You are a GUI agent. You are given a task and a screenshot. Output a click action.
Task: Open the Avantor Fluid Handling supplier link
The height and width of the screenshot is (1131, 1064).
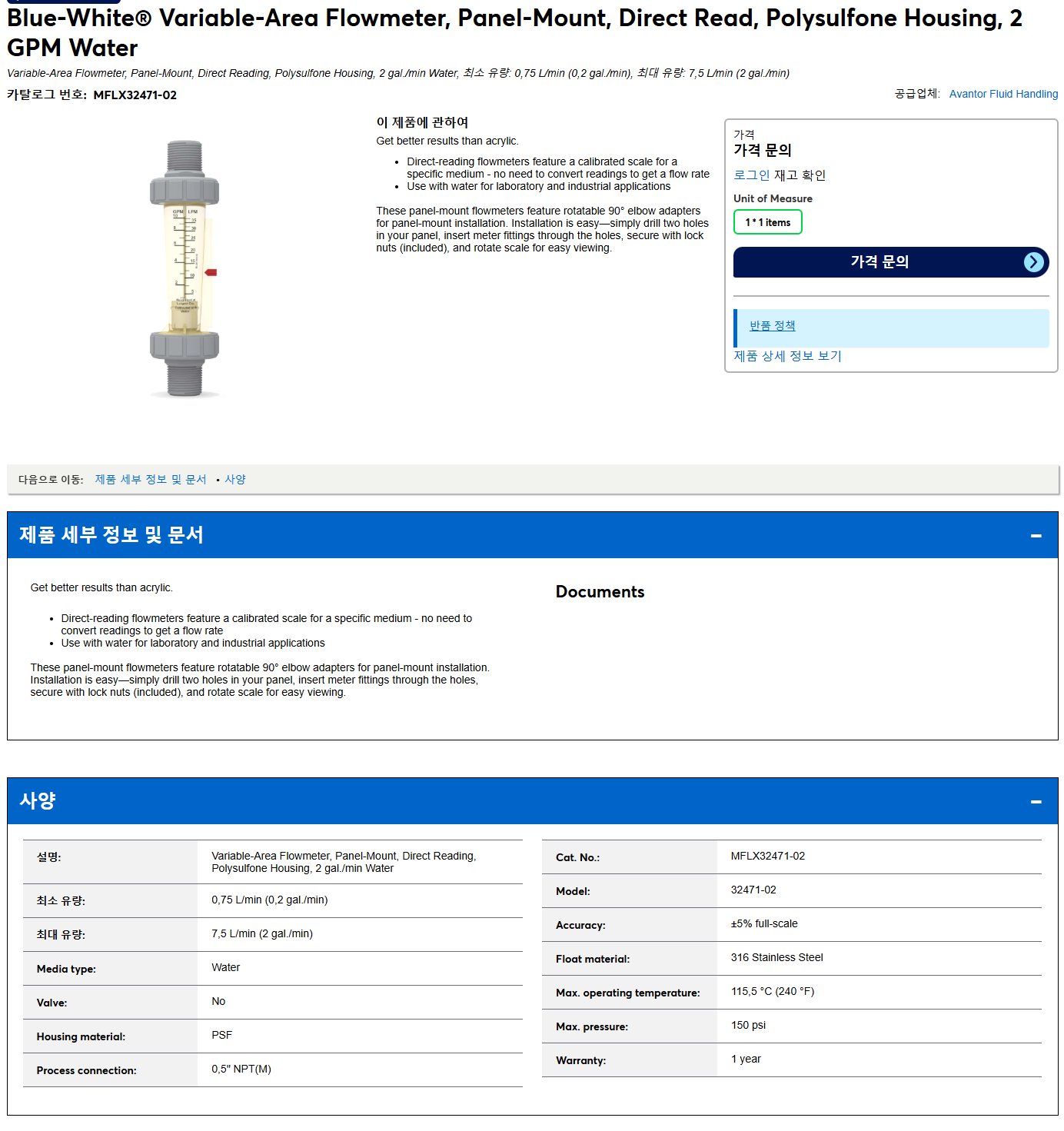pos(1003,94)
